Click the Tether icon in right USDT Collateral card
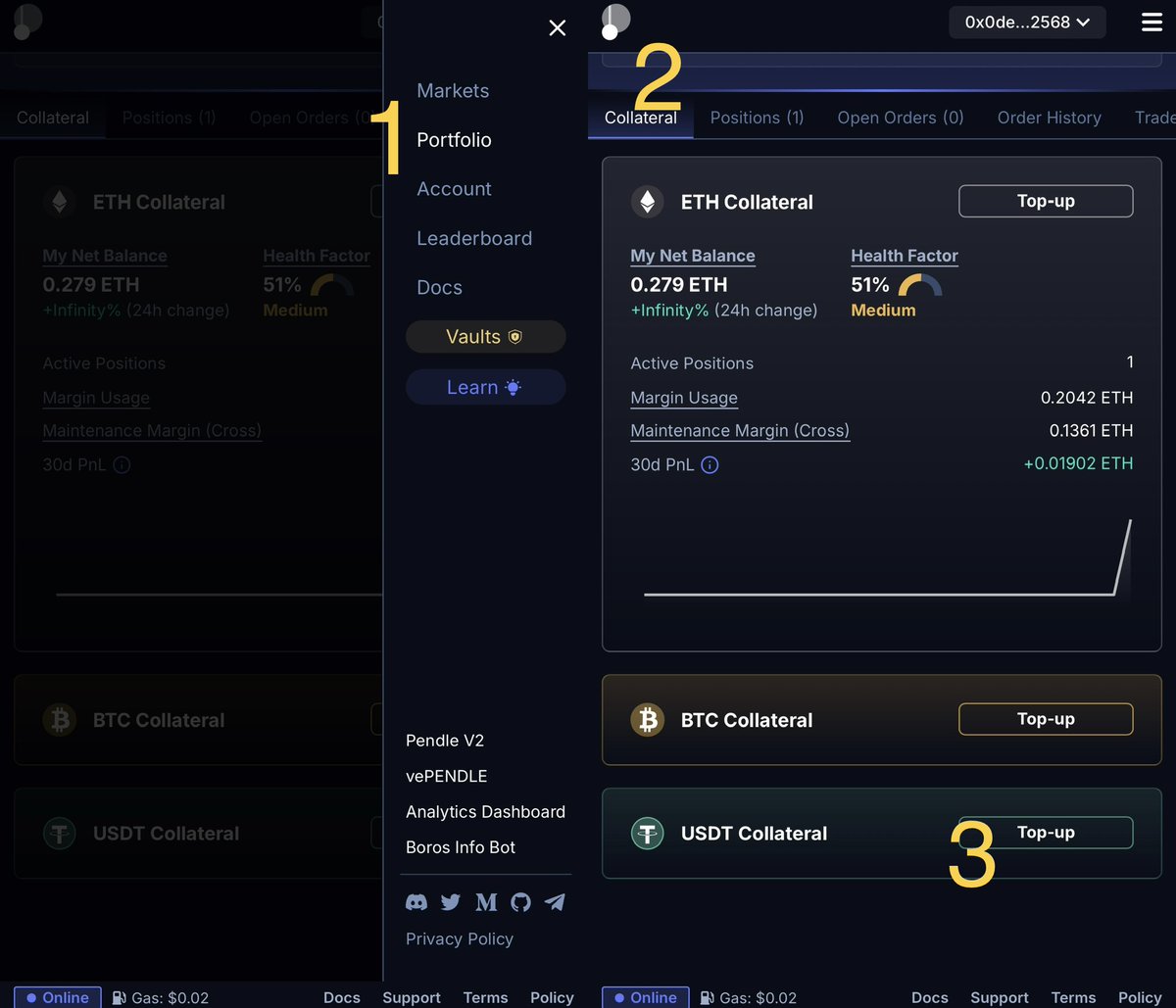The height and width of the screenshot is (1008, 1176). click(647, 834)
